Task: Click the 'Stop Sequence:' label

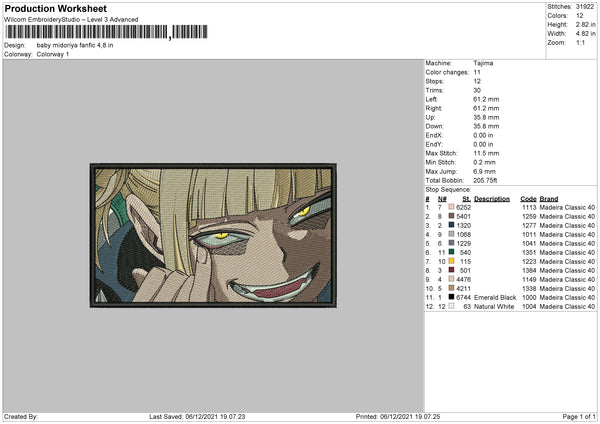Action: coord(448,189)
